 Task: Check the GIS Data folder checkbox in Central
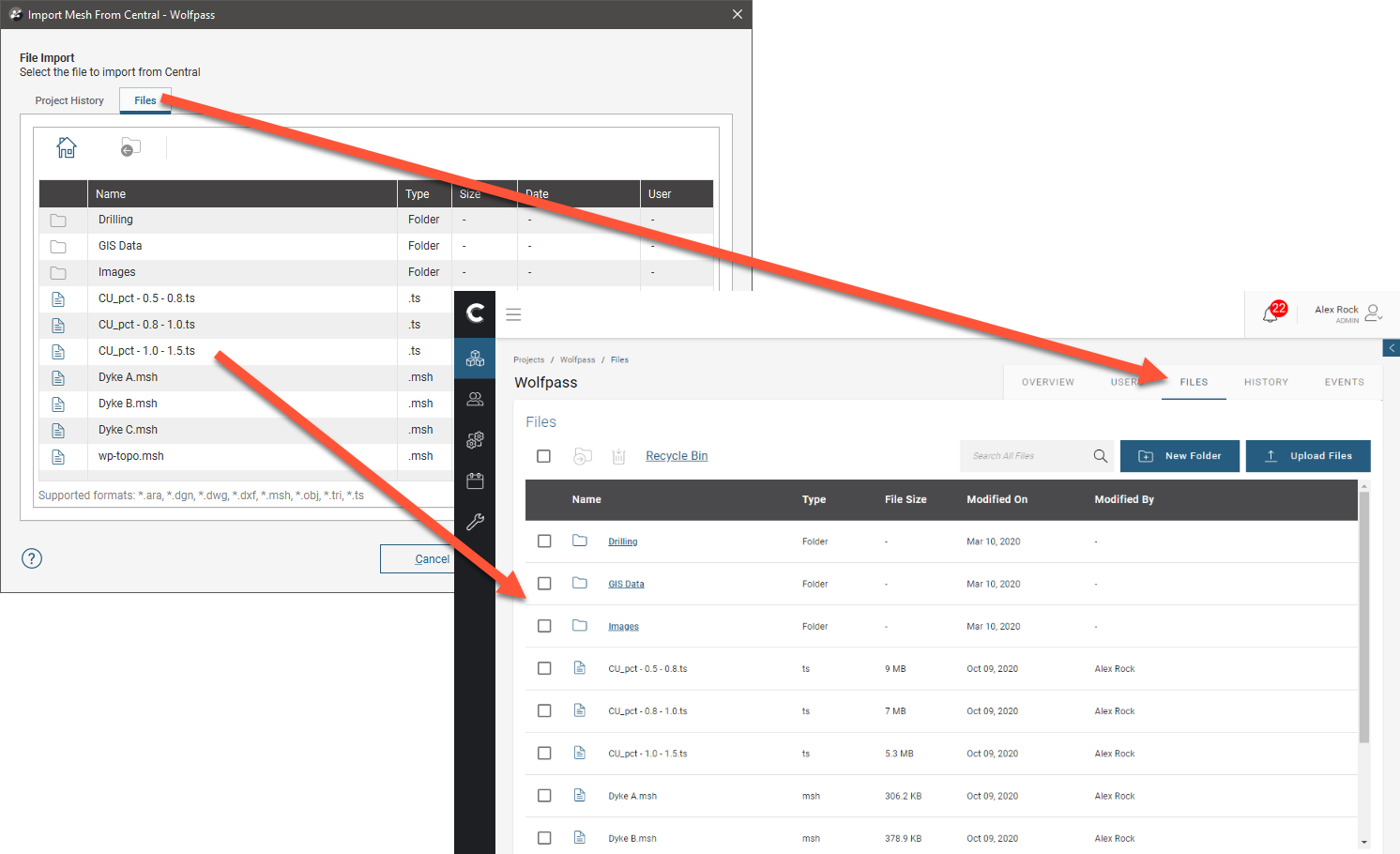544,584
